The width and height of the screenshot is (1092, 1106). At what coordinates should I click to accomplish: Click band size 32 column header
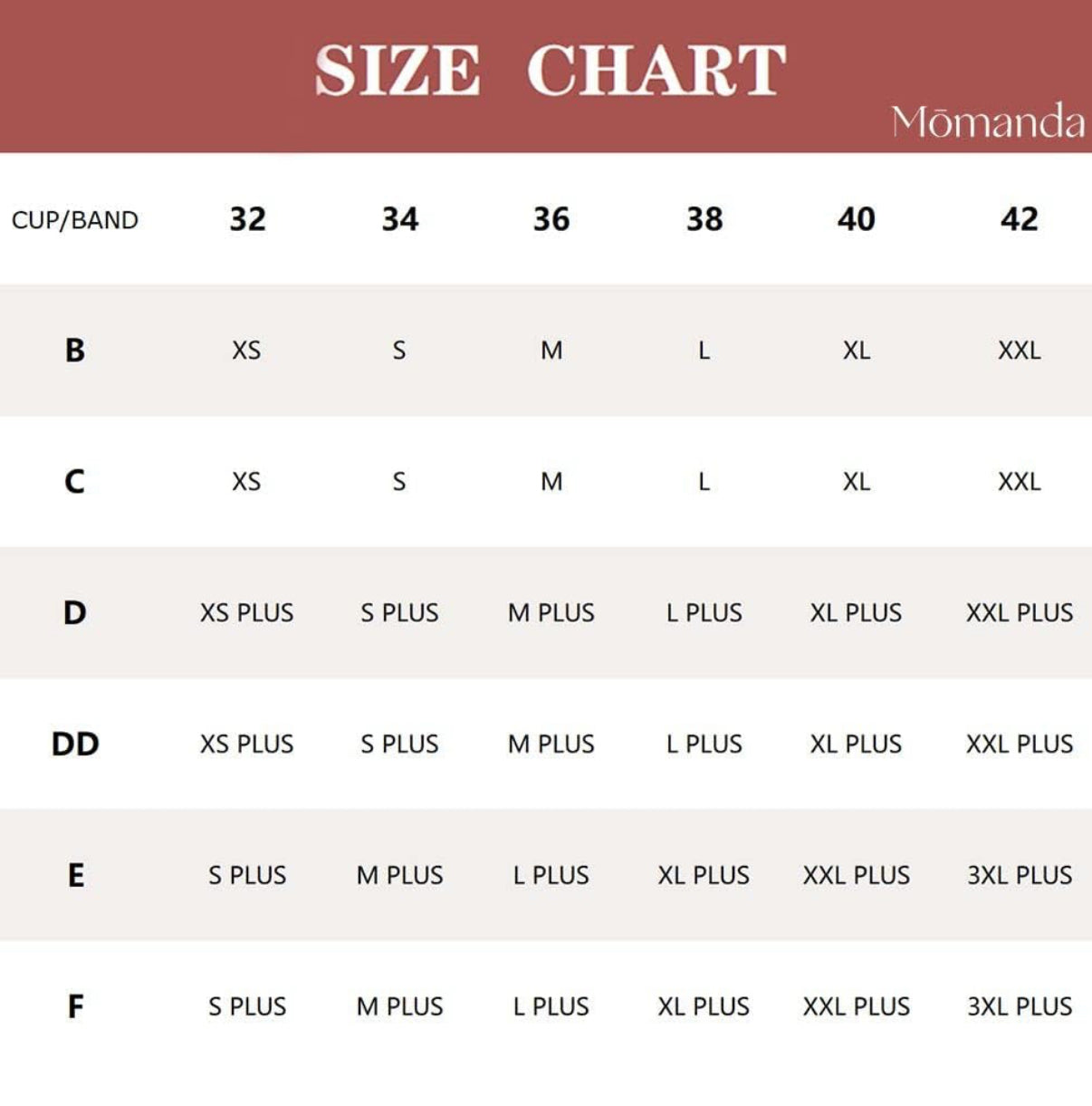[x=247, y=219]
